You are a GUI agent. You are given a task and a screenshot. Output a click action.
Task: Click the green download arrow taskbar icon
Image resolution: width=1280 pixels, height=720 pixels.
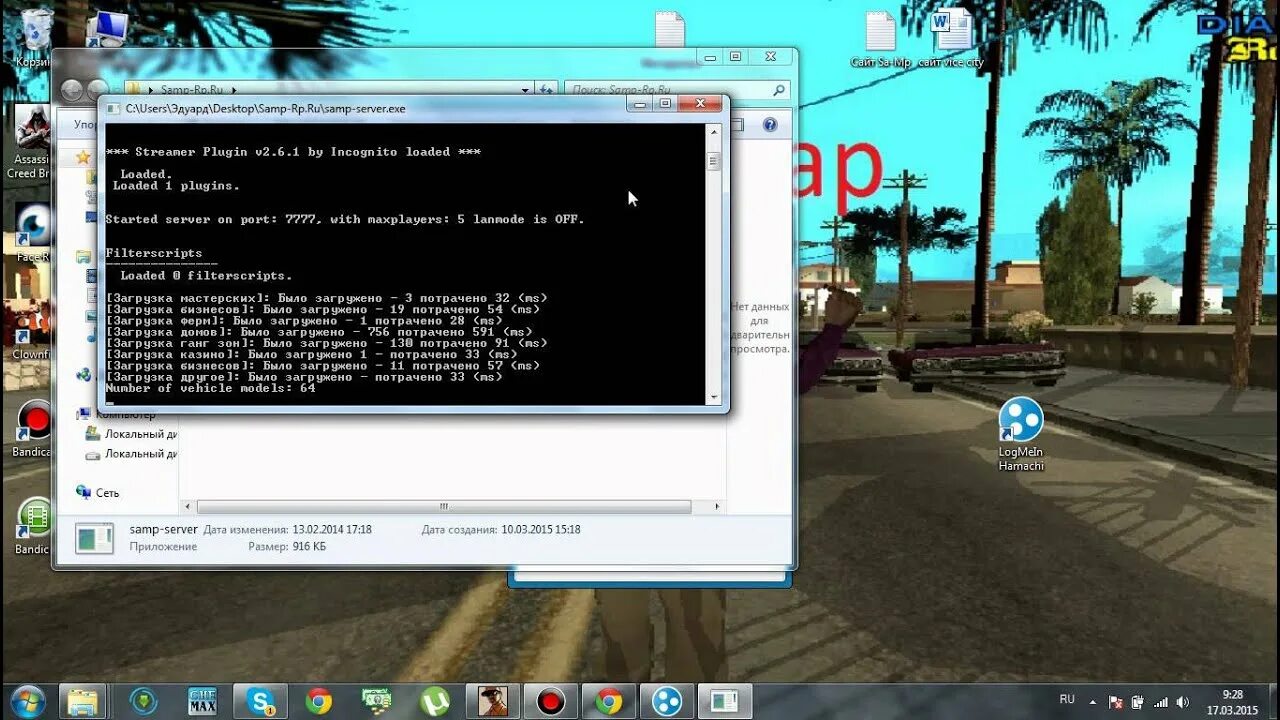click(x=145, y=701)
